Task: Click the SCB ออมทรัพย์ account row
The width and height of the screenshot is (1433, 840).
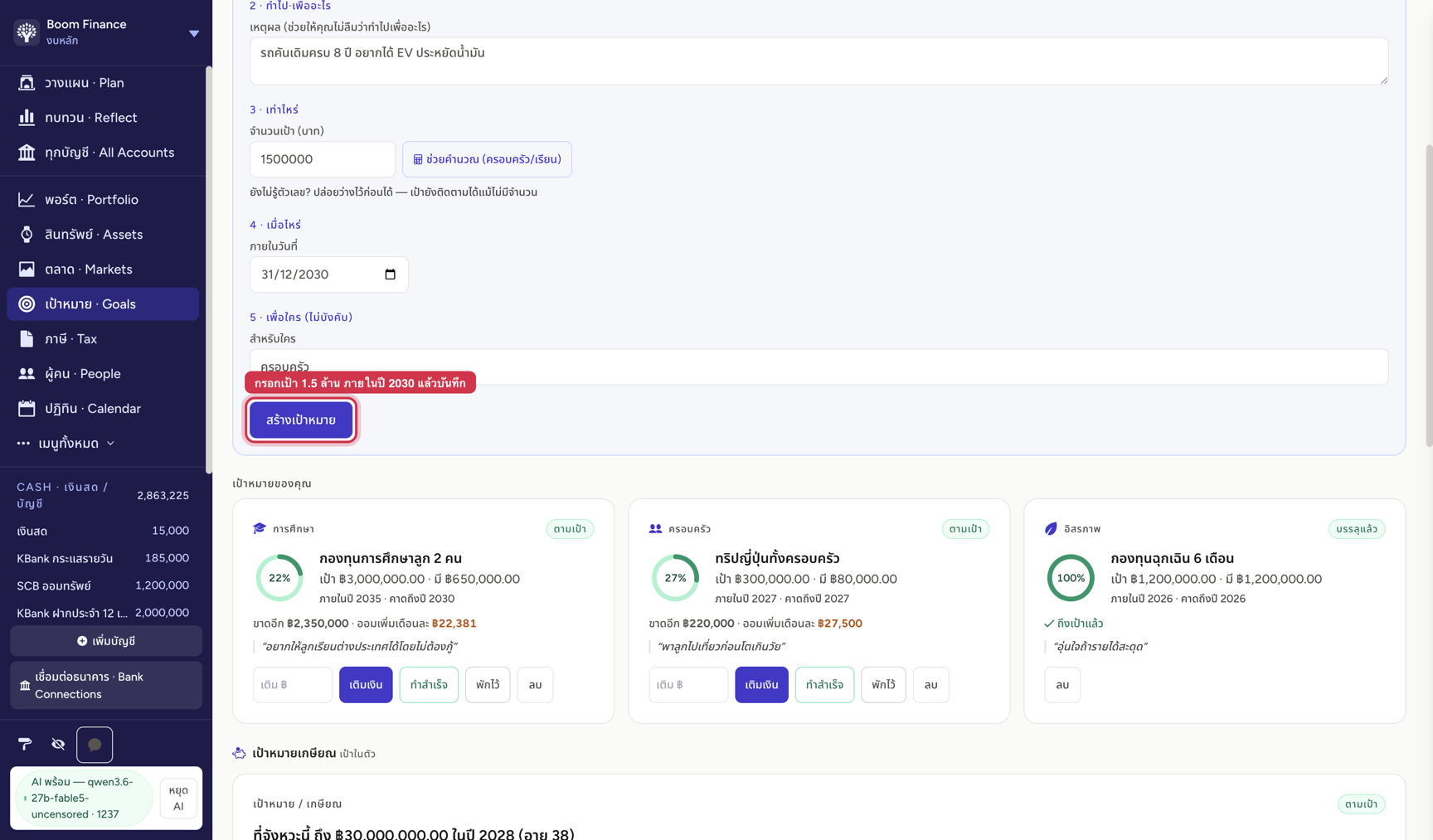Action: pos(103,585)
